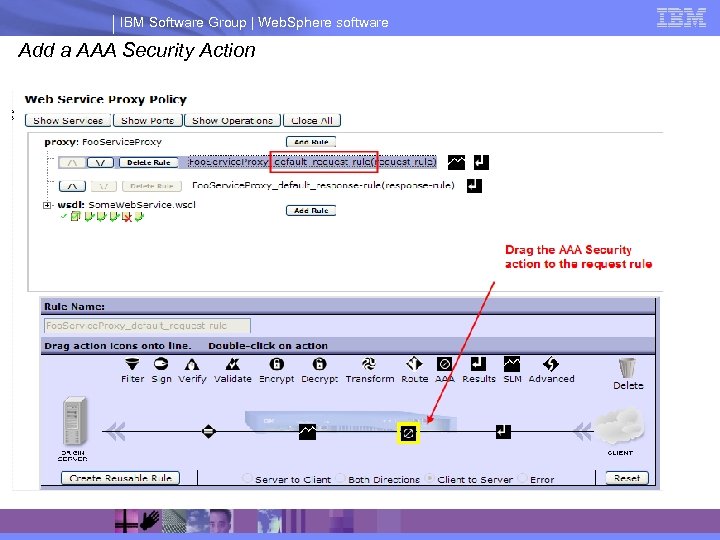720x540 pixels.
Task: Select the Filter action icon
Action: 132,364
